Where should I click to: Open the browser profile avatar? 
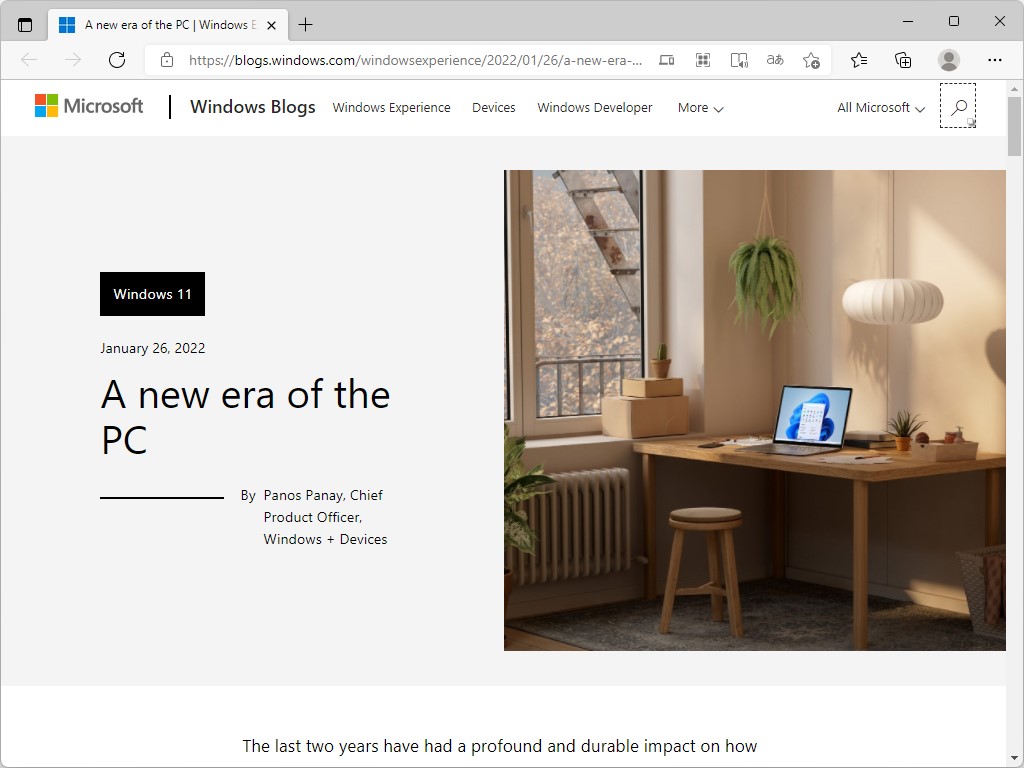948,60
